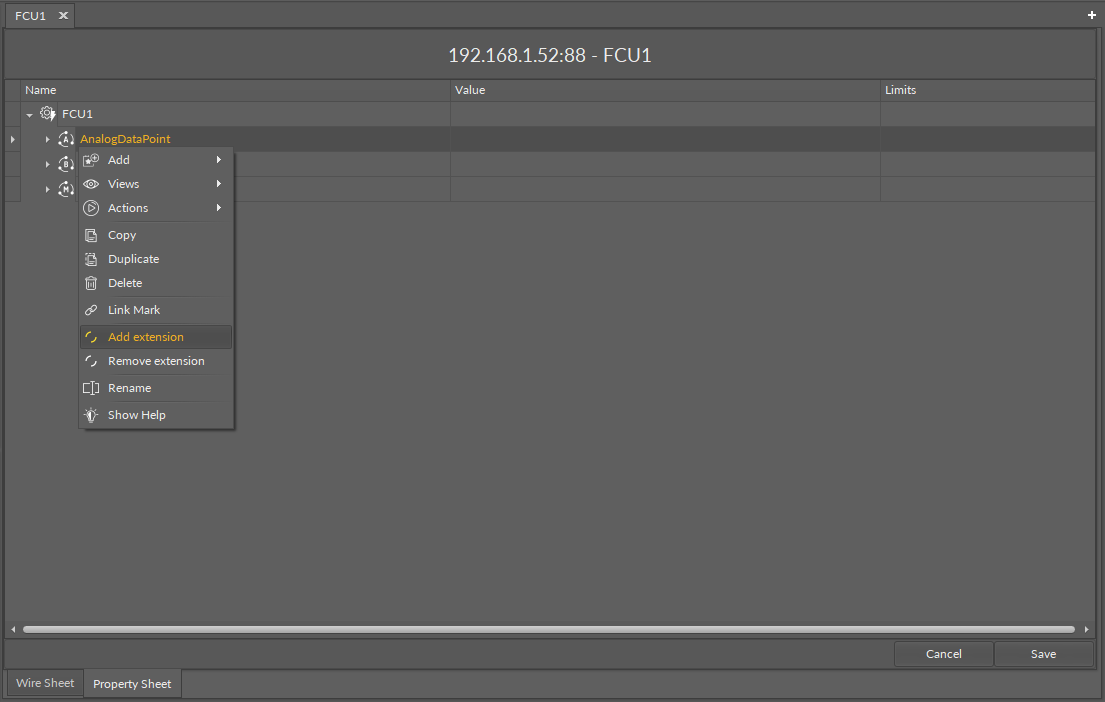Click the Rename icon in context menu
This screenshot has width=1105, height=702.
(x=91, y=388)
